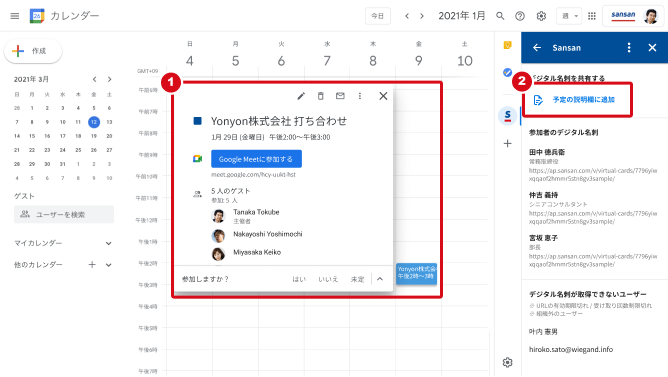Select day 12 in mini calendar
The height and width of the screenshot is (377, 668).
94,122
